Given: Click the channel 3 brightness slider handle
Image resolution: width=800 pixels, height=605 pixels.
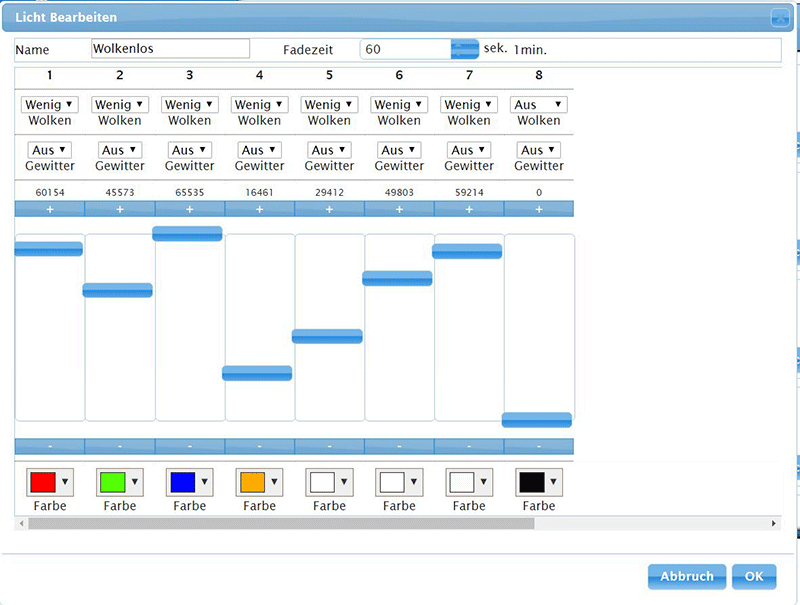Looking at the screenshot, I should tap(187, 233).
